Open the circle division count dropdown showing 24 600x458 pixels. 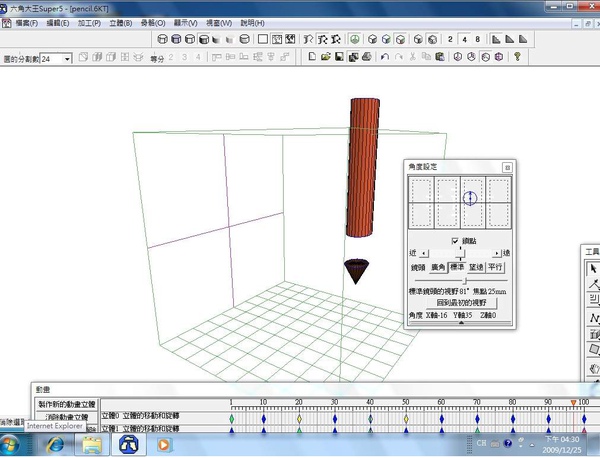pyautogui.click(x=67, y=59)
